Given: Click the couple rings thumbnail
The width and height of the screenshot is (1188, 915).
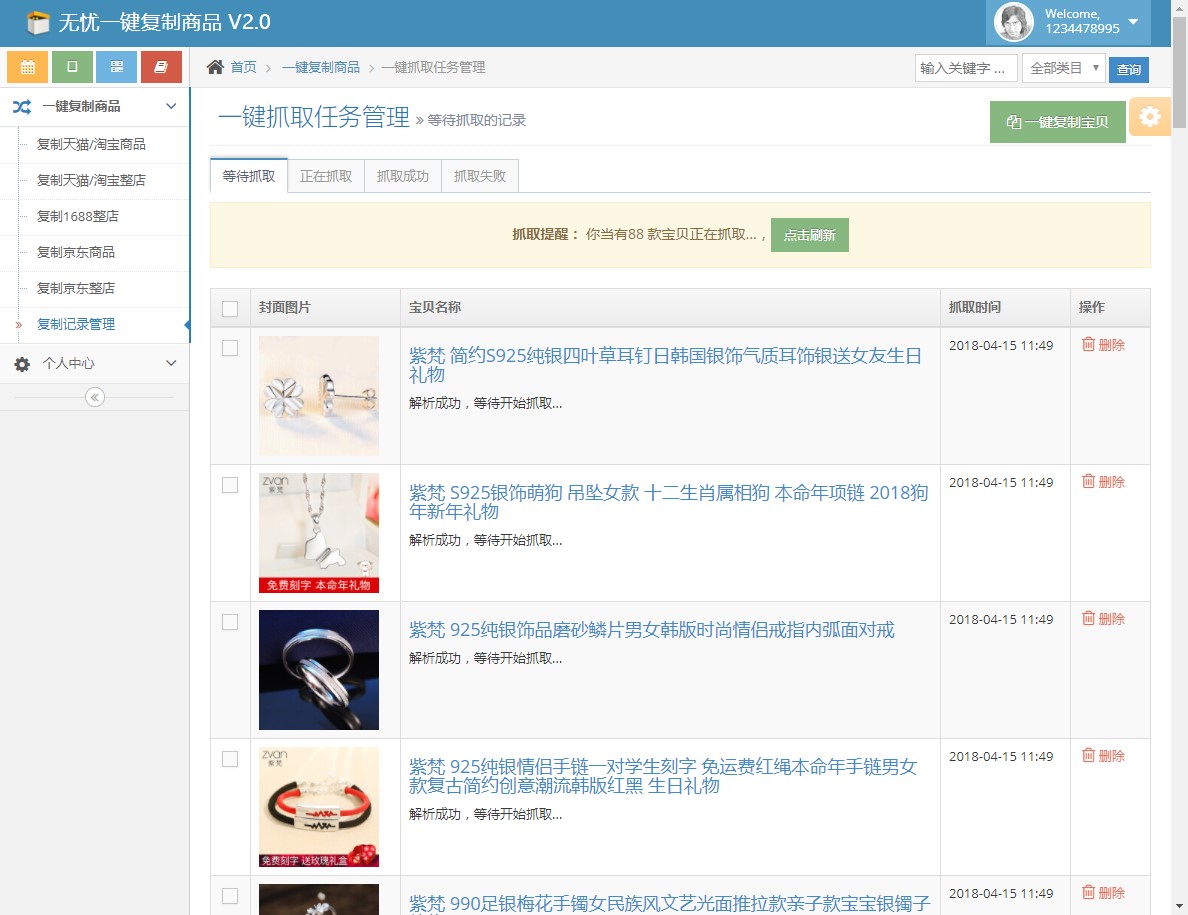Looking at the screenshot, I should tap(318, 670).
